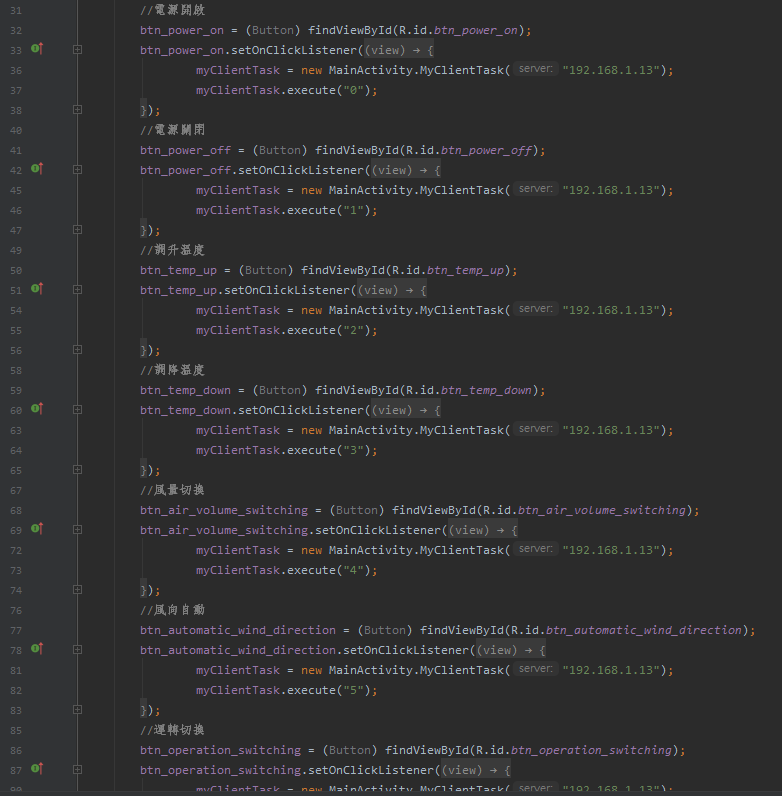This screenshot has width=782, height=796.
Task: Click the gutter override icon on line 33
Action: pyautogui.click(x=37, y=48)
